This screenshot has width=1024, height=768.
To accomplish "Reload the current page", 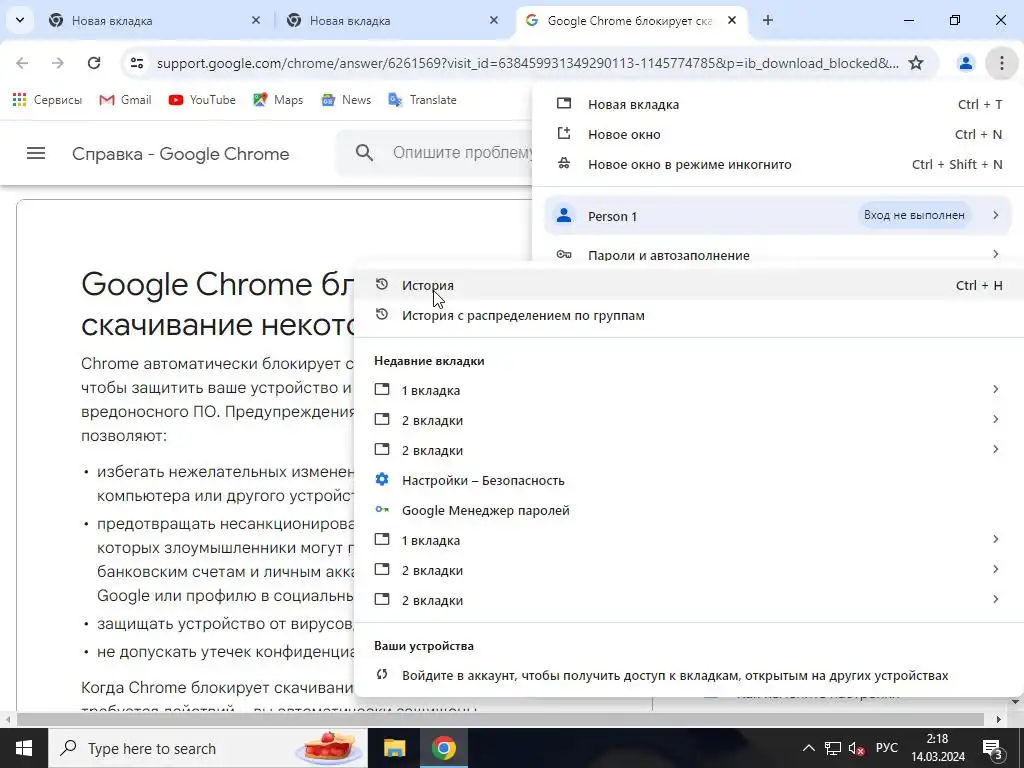I will pos(94,63).
